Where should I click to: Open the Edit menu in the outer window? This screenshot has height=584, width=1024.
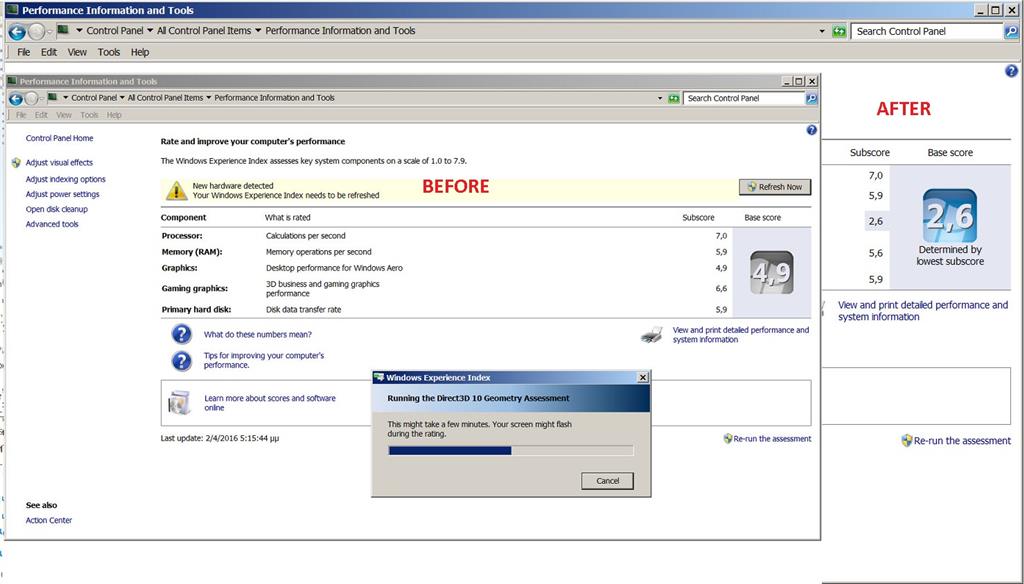click(49, 52)
